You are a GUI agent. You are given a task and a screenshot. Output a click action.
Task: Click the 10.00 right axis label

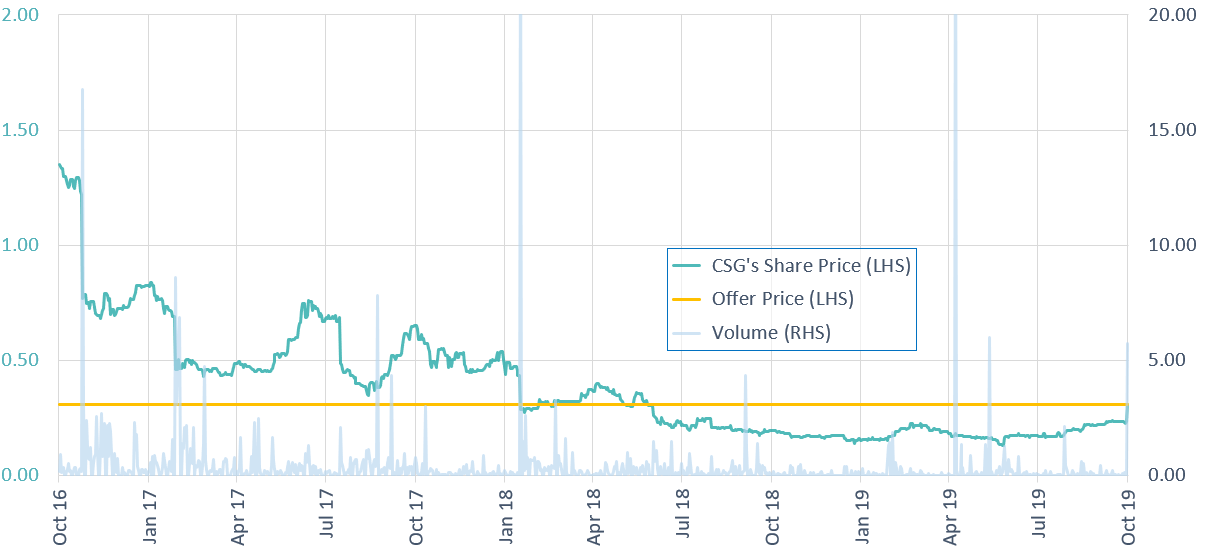pyautogui.click(x=1167, y=245)
